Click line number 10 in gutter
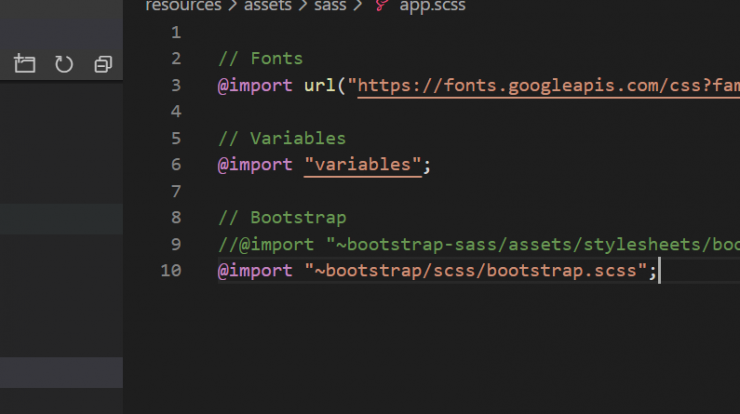 (x=170, y=270)
